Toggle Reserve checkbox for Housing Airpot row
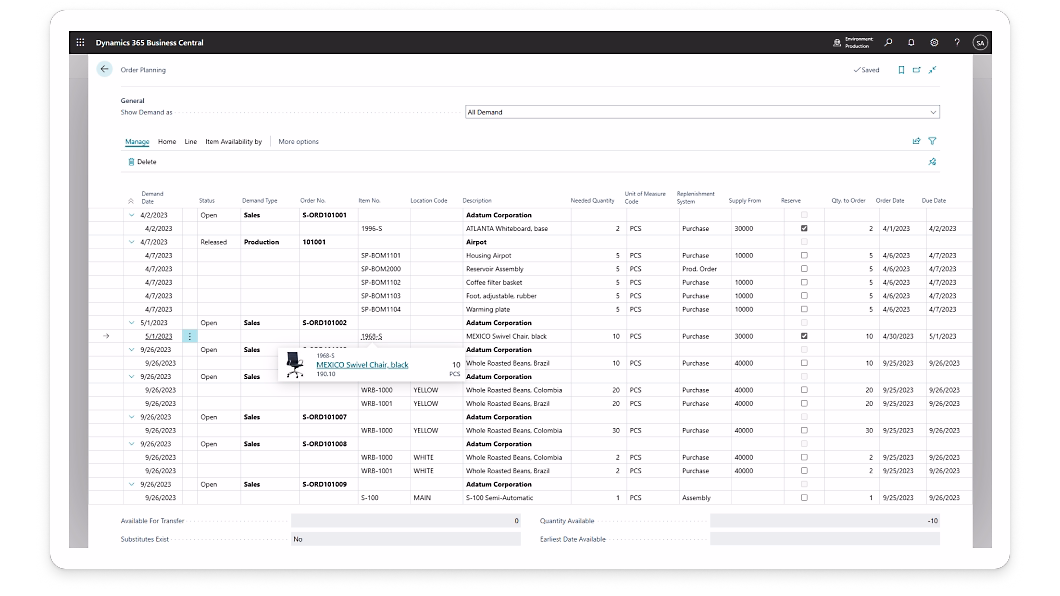 coord(804,255)
